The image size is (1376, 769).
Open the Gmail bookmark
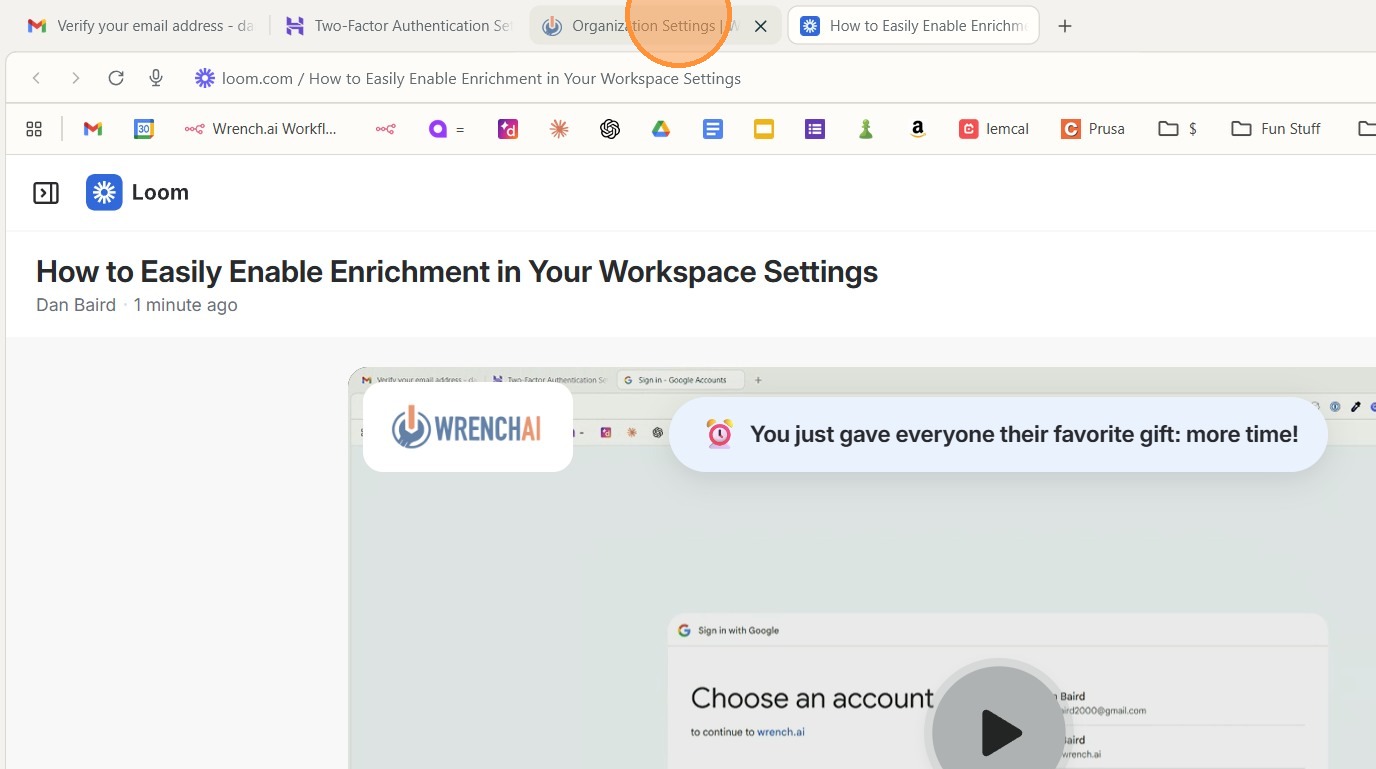click(93, 129)
